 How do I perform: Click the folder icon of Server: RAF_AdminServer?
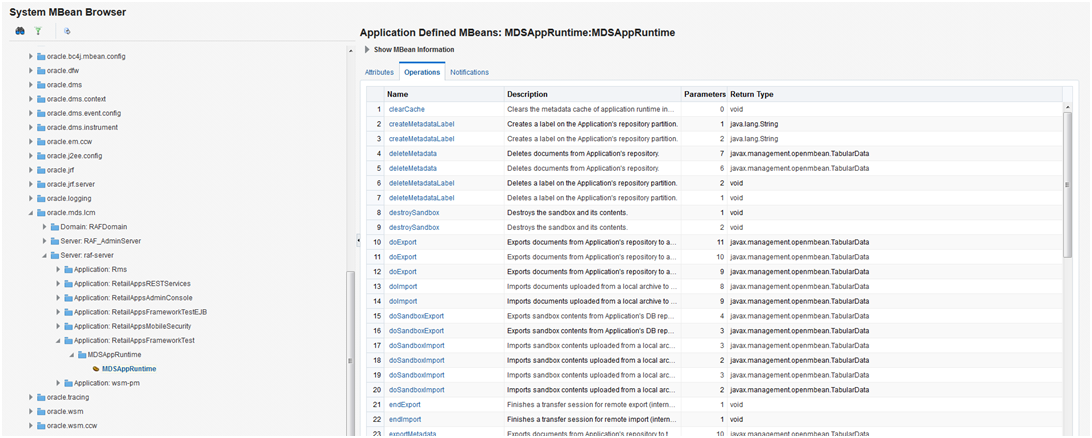pyautogui.click(x=55, y=241)
